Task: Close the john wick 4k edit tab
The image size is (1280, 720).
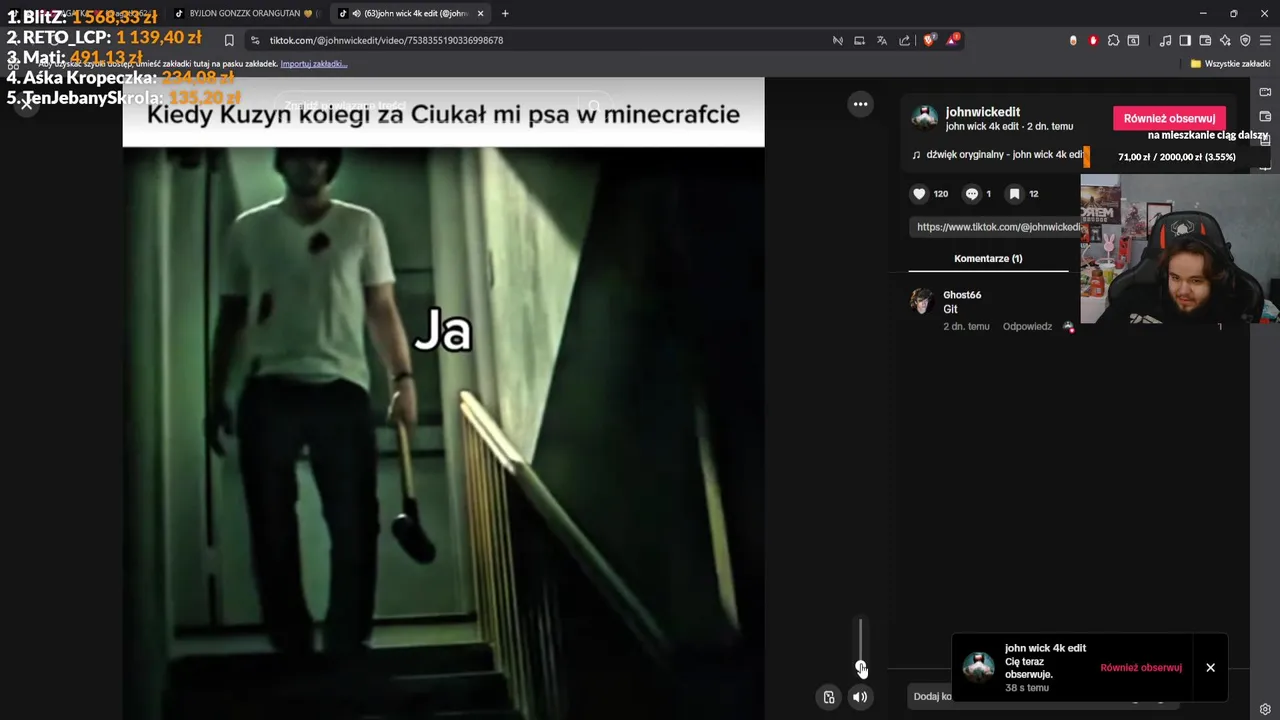Action: [480, 13]
